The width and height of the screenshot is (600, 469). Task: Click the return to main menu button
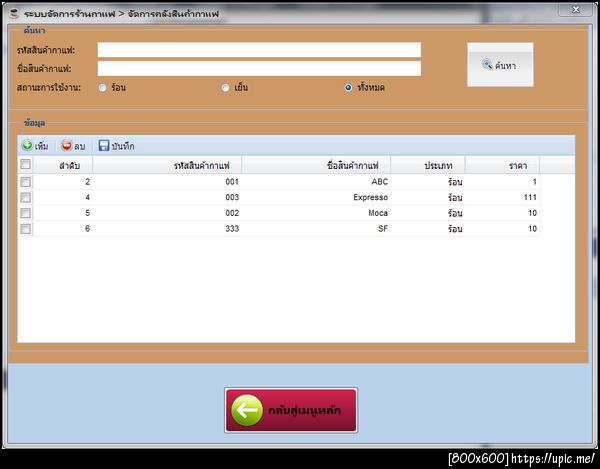[291, 410]
